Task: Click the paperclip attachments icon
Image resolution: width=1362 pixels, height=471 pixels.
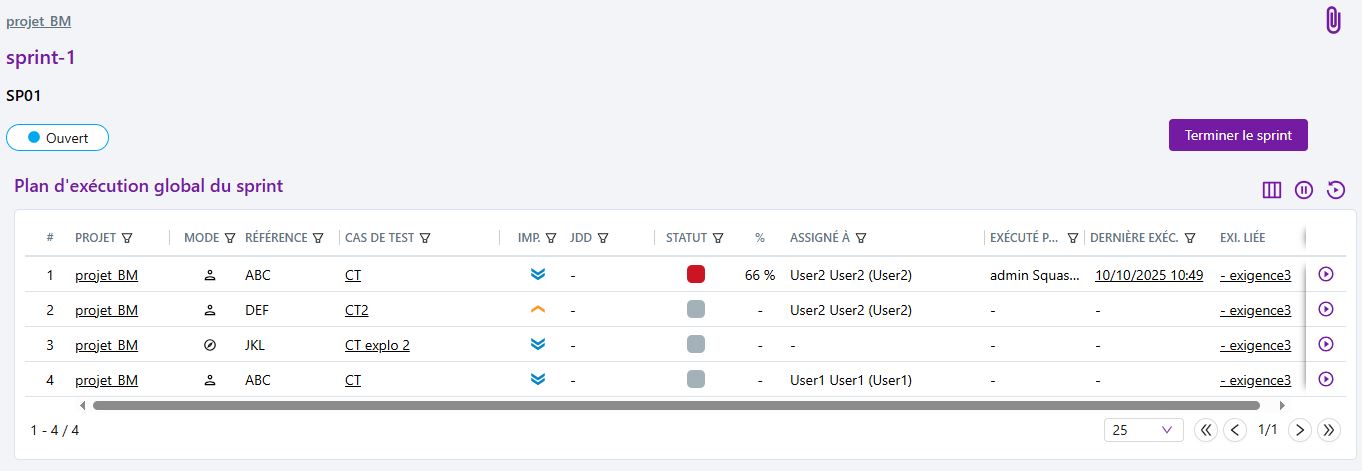Action: click(x=1332, y=20)
